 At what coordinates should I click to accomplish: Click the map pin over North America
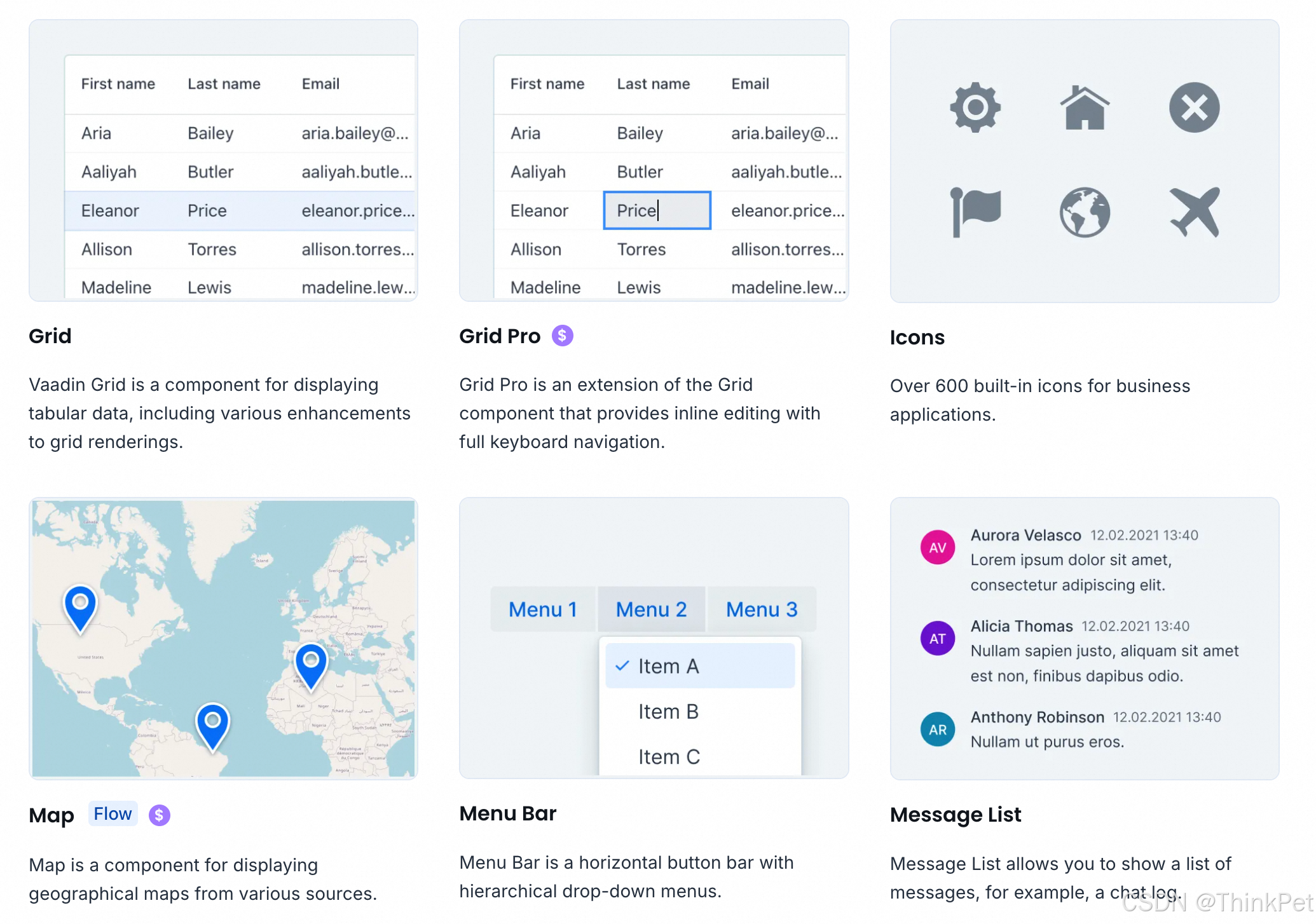click(80, 605)
